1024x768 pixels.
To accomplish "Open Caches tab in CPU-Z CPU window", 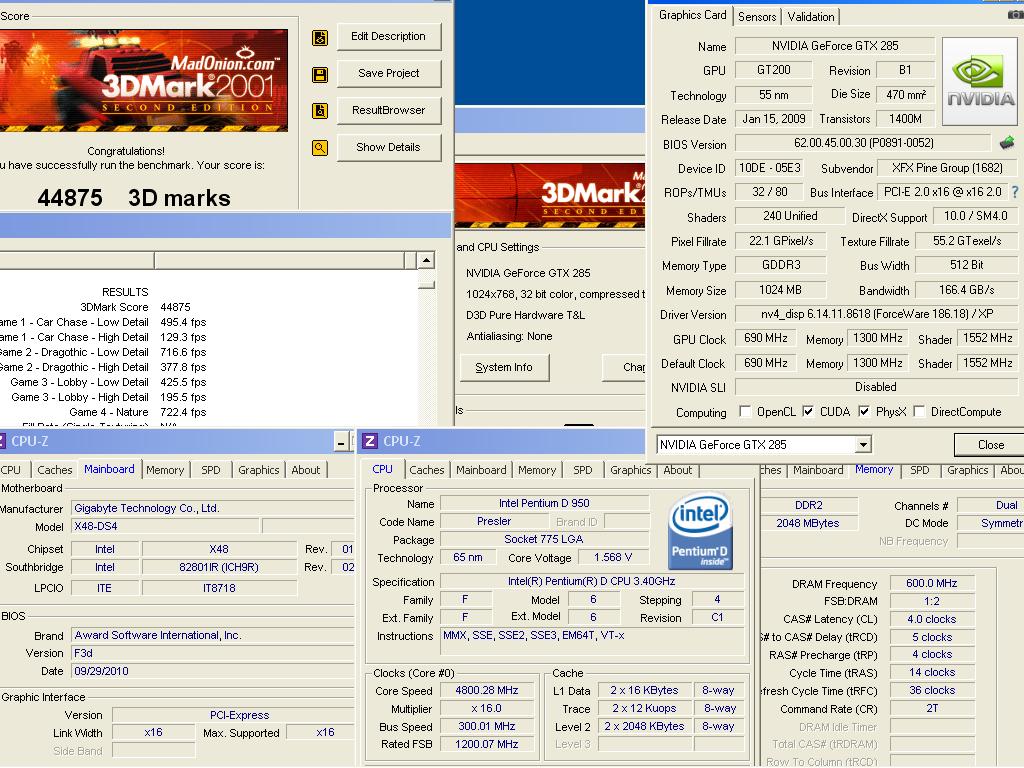I will (x=427, y=470).
